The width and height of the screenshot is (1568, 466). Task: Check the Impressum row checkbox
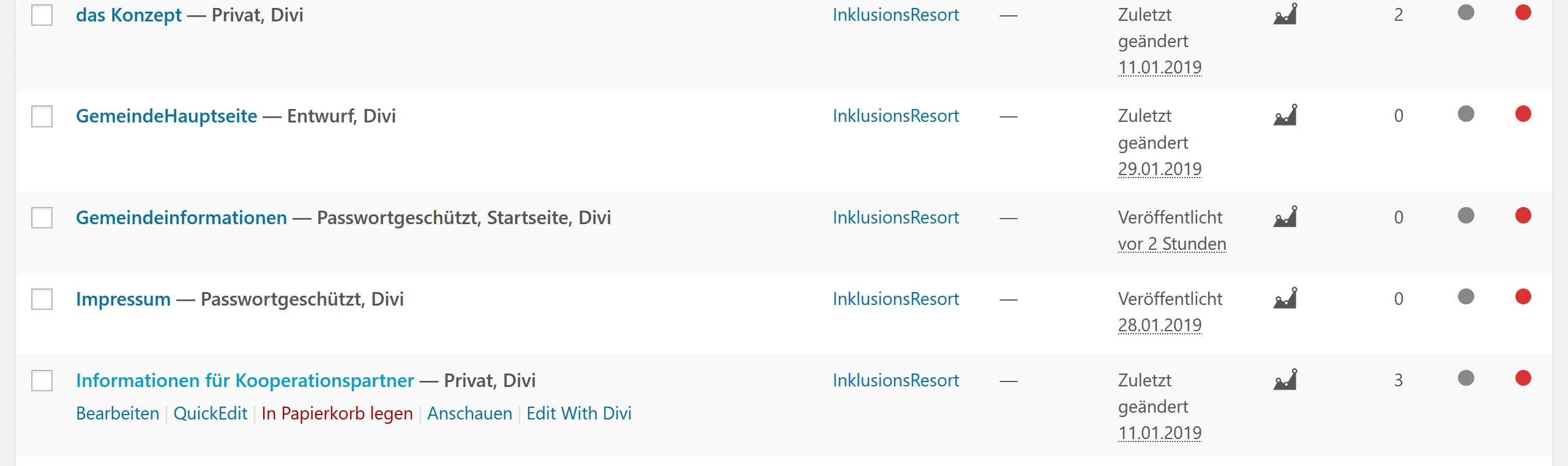(x=42, y=299)
